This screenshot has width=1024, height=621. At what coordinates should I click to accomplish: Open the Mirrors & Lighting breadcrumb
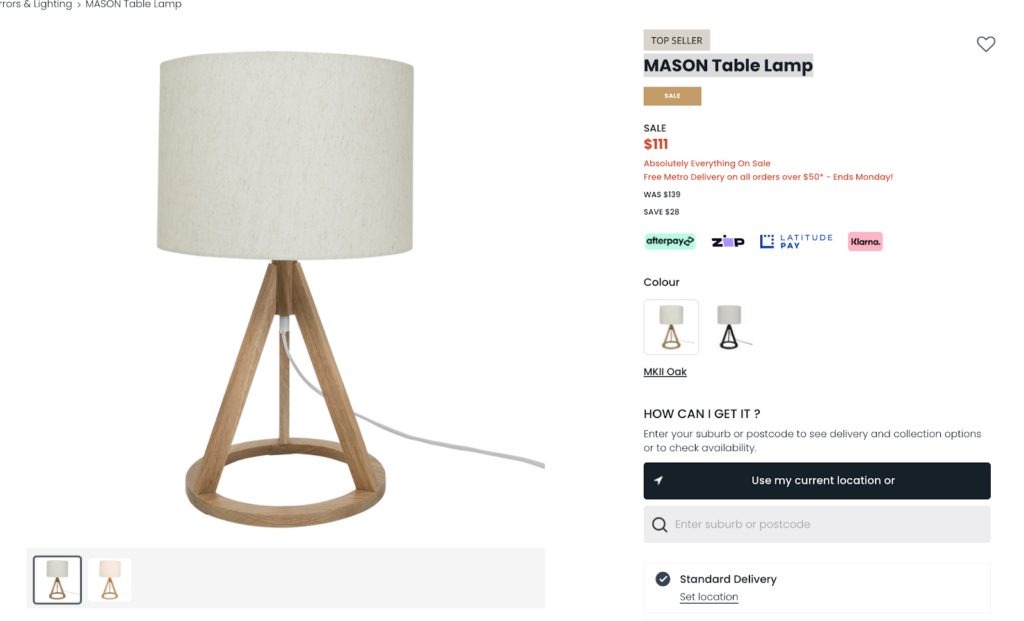coord(36,5)
